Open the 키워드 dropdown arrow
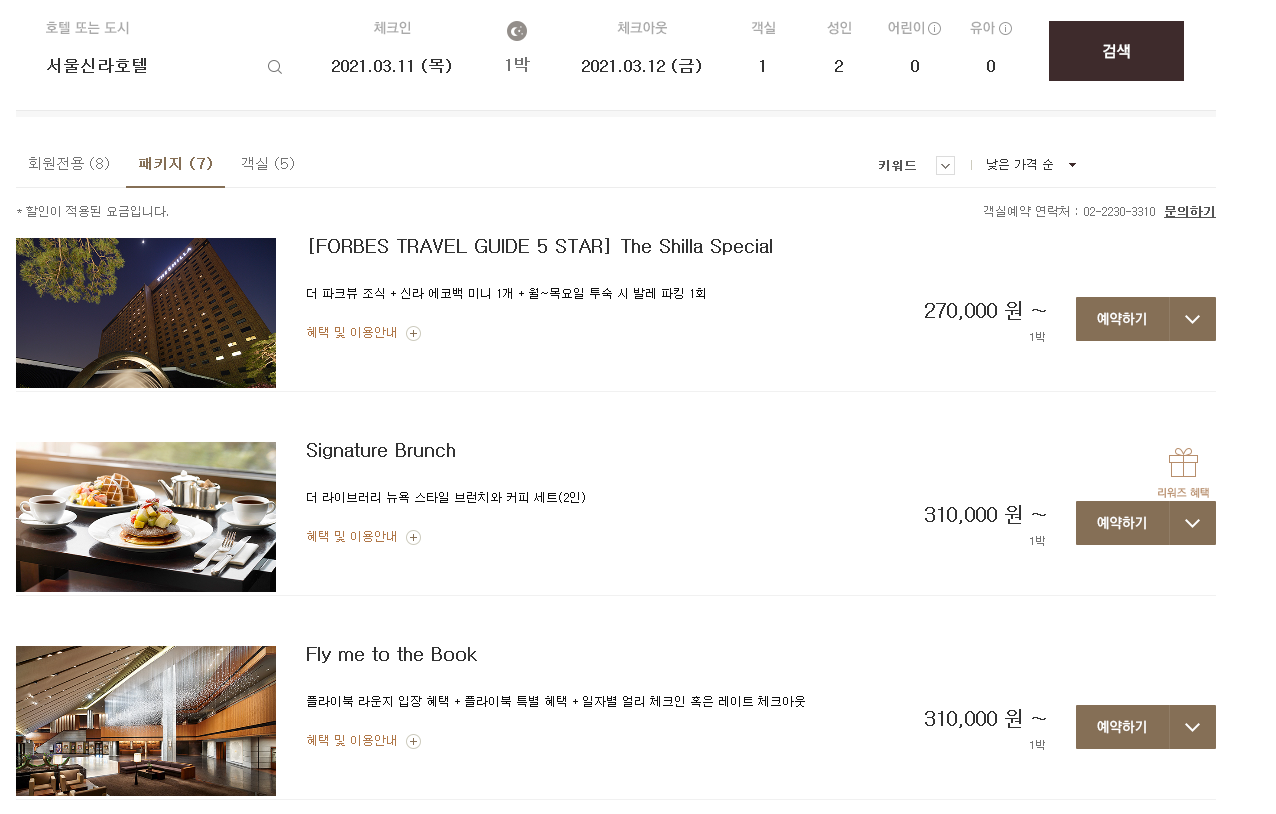This screenshot has height=814, width=1276. 945,165
